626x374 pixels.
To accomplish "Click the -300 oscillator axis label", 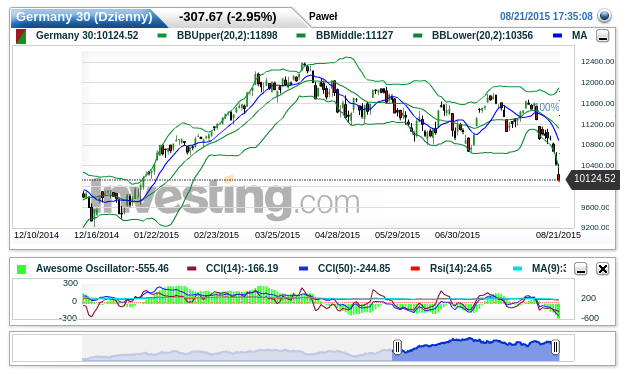I will 68,318.
